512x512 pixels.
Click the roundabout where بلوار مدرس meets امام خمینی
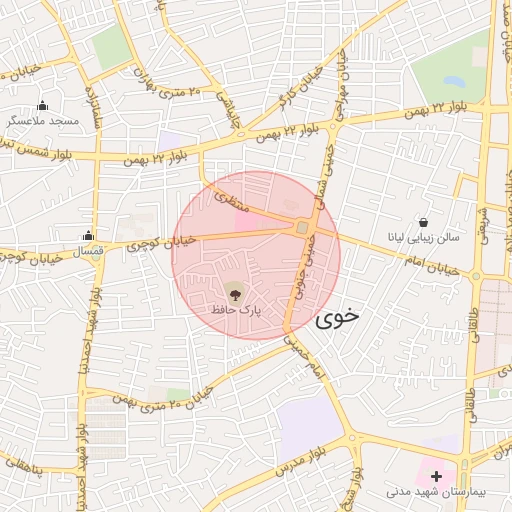pos(352,438)
